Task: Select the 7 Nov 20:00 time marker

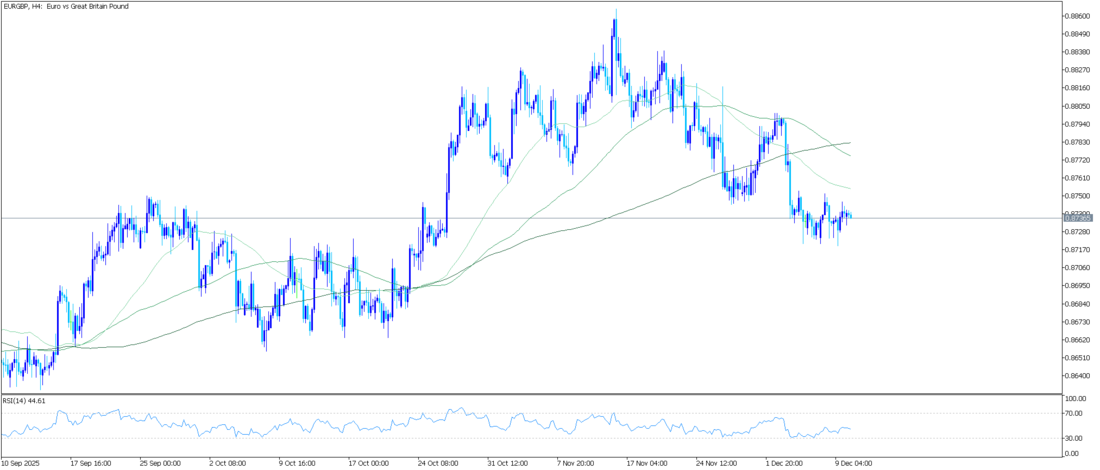Action: point(577,463)
